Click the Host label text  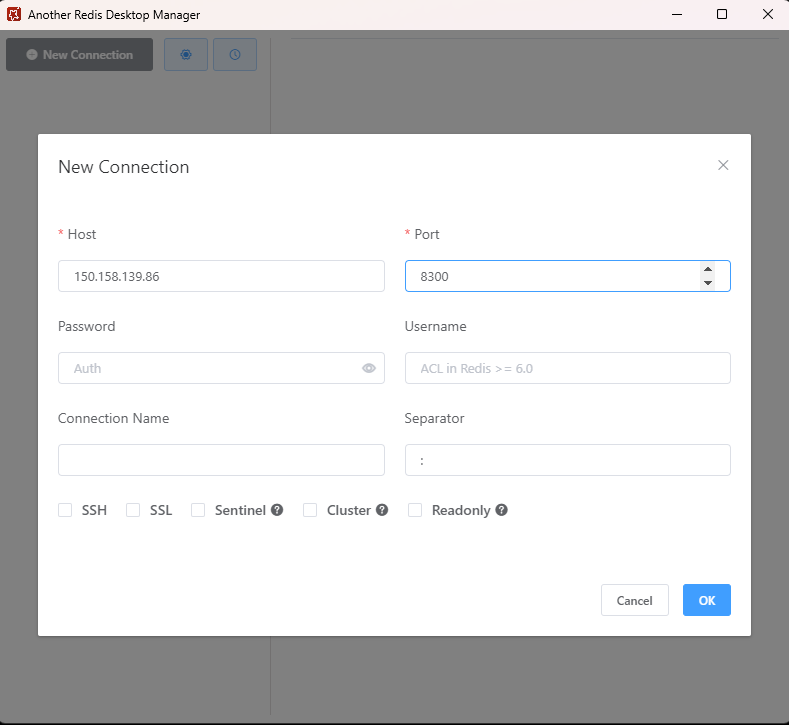[x=82, y=234]
